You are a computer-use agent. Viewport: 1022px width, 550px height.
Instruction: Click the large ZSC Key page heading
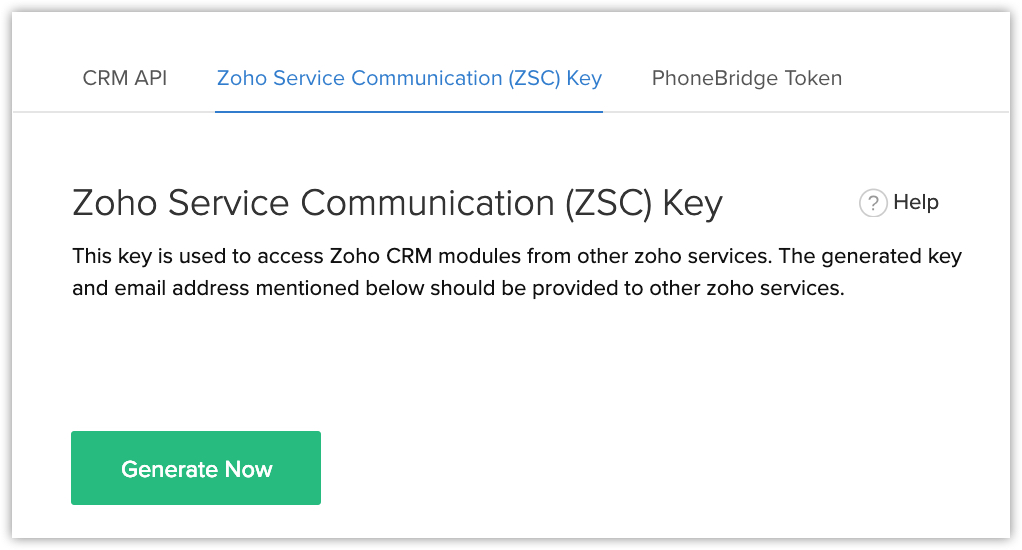click(397, 203)
